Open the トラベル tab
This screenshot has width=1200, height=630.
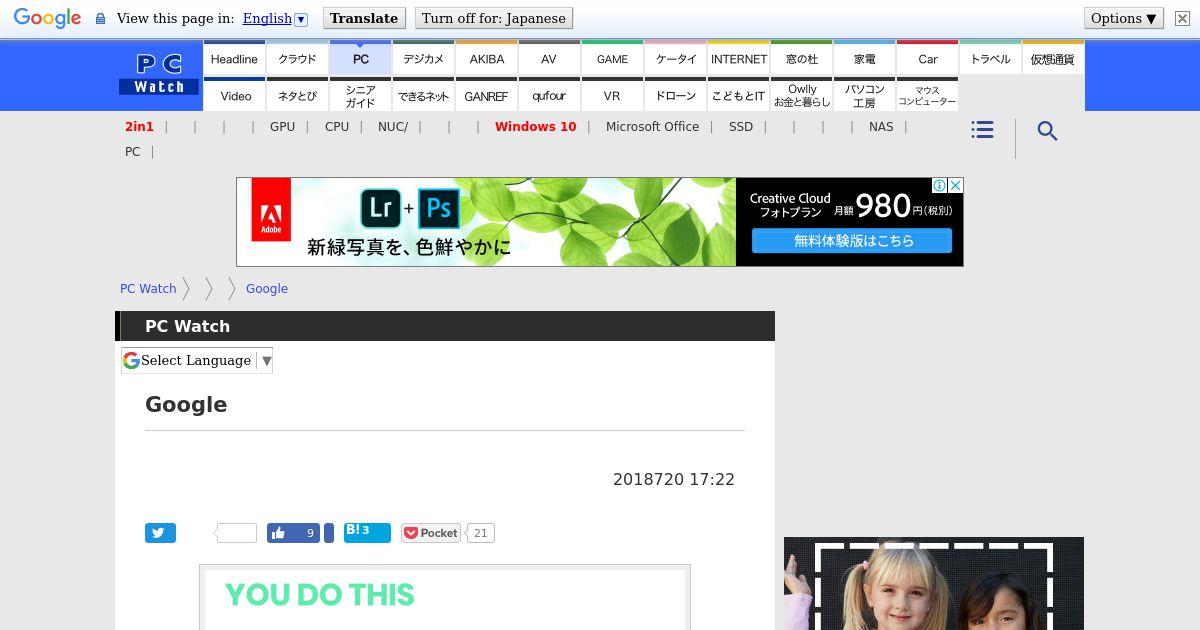pyautogui.click(x=990, y=58)
